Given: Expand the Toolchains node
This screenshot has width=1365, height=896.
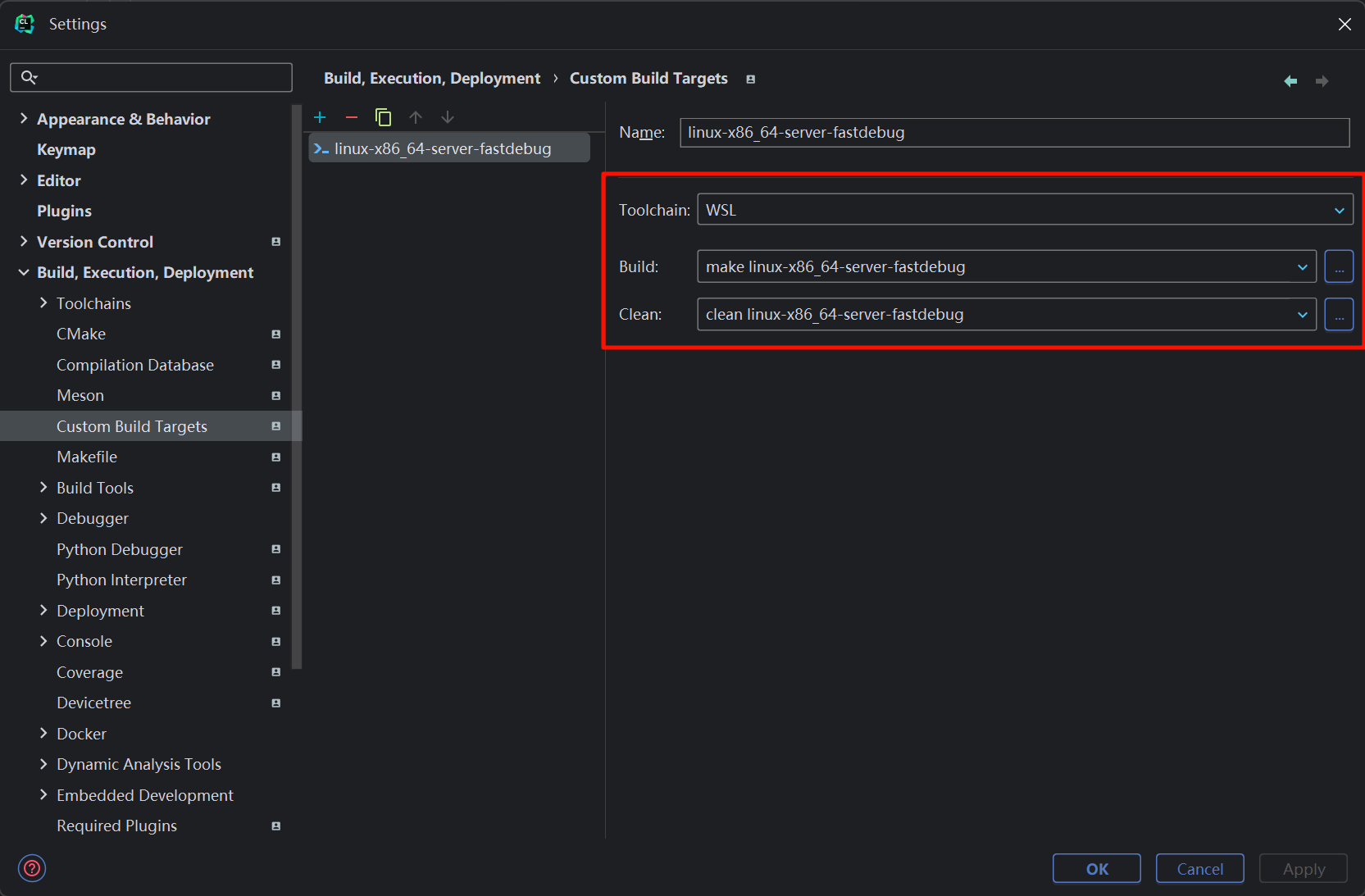Looking at the screenshot, I should (x=43, y=303).
